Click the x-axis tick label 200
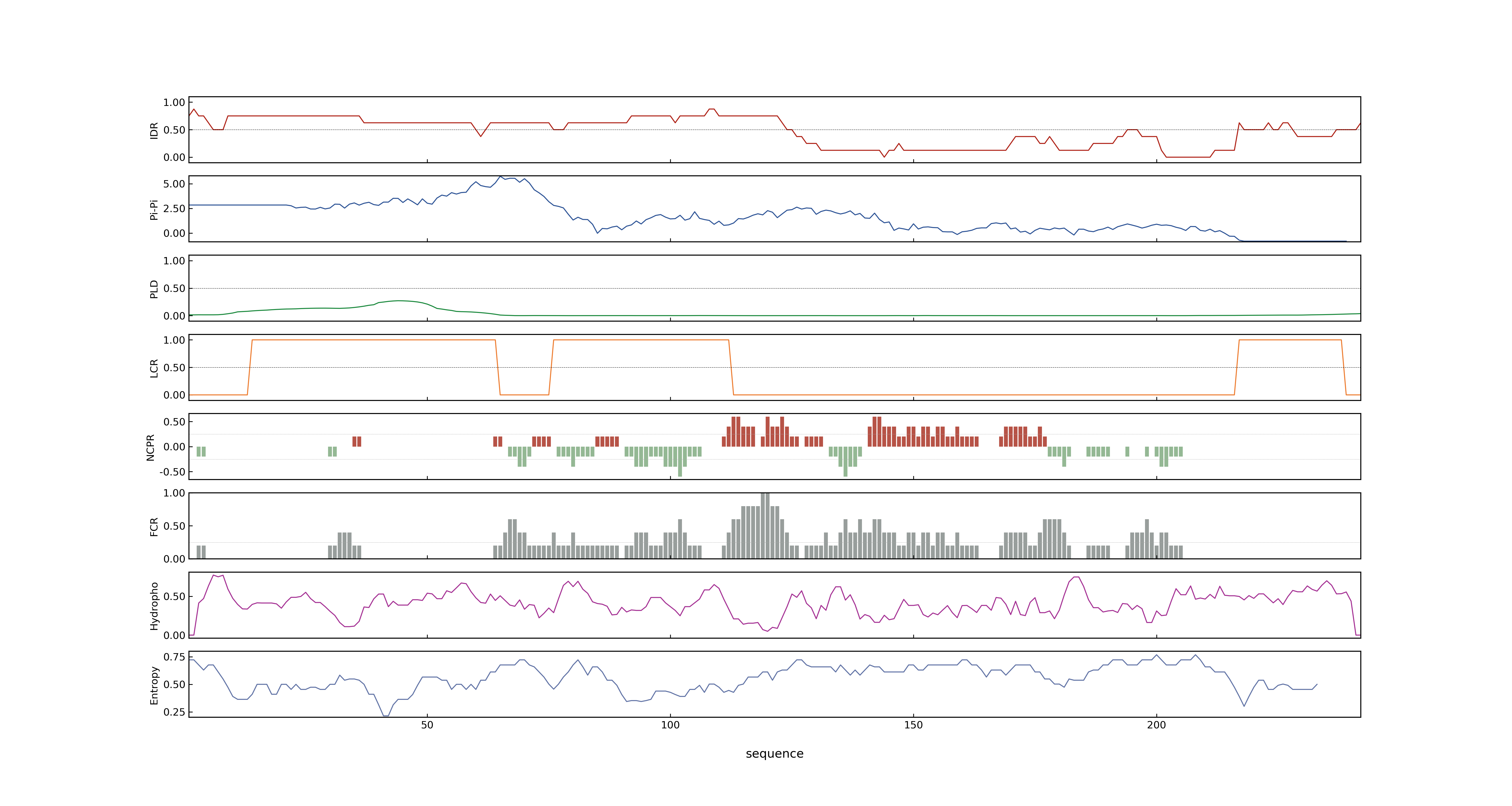Viewport: 1512px width, 806px height. (x=1156, y=725)
